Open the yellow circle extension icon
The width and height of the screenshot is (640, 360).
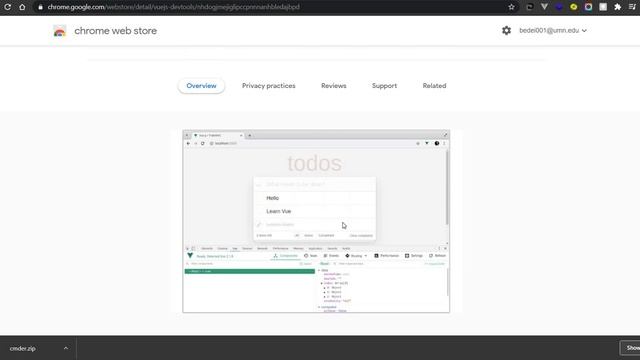tap(573, 7)
